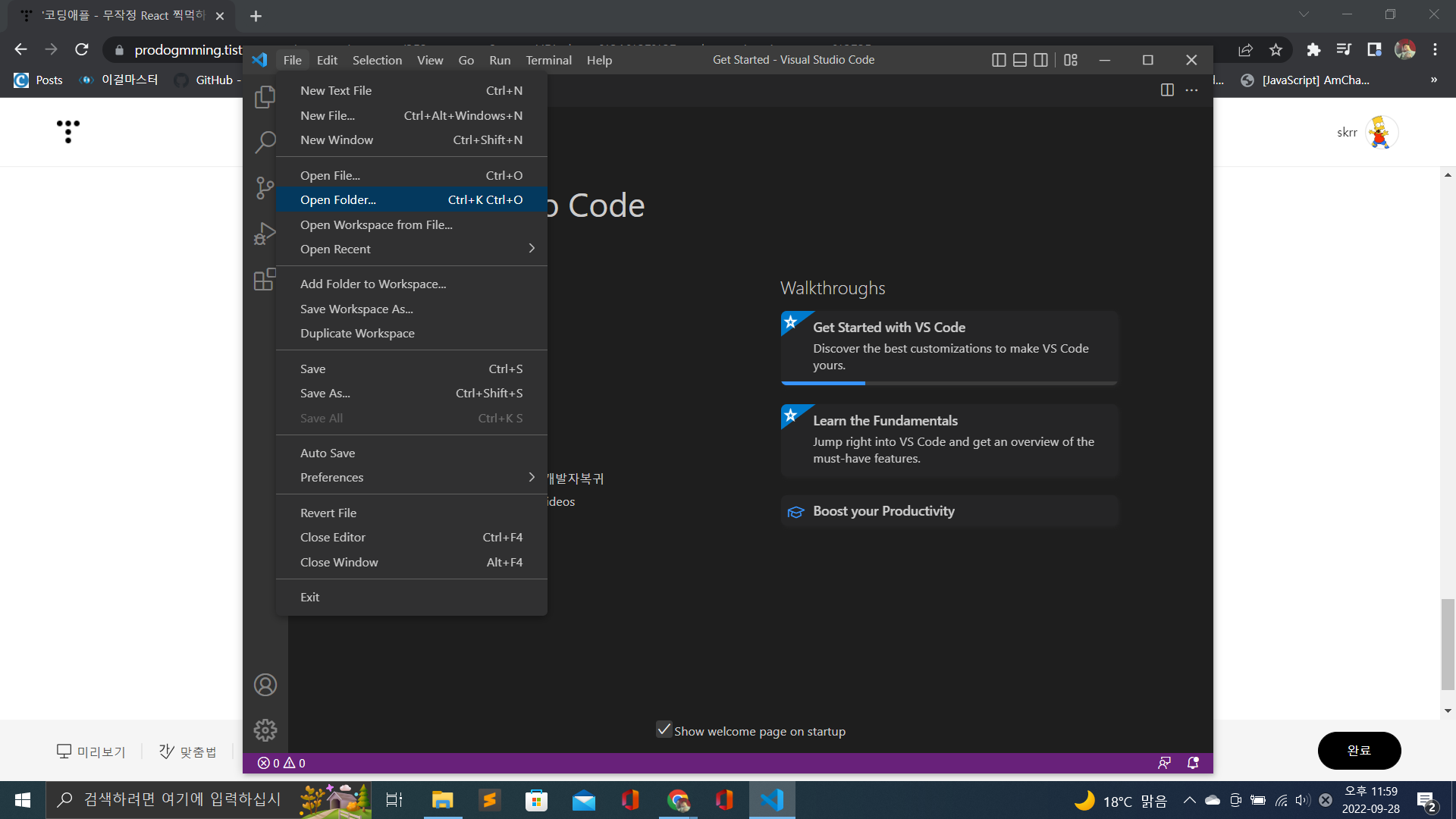The height and width of the screenshot is (819, 1456).
Task: Open the Search view in activity bar
Action: coord(265,142)
